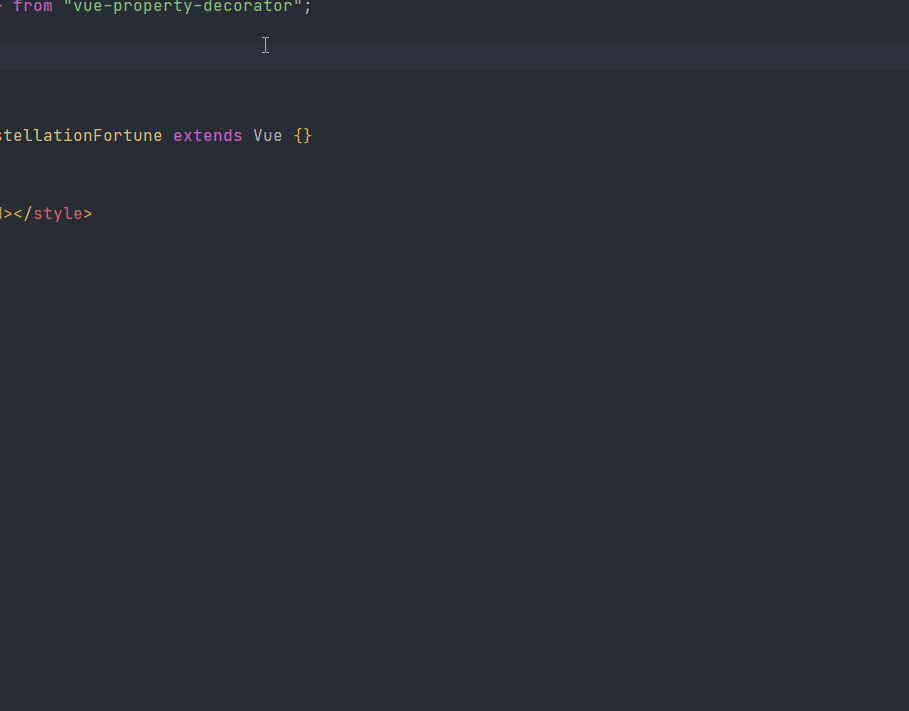Viewport: 909px width, 711px height.
Task: Click the 'Fortune' part of class name
Action: click(128, 135)
